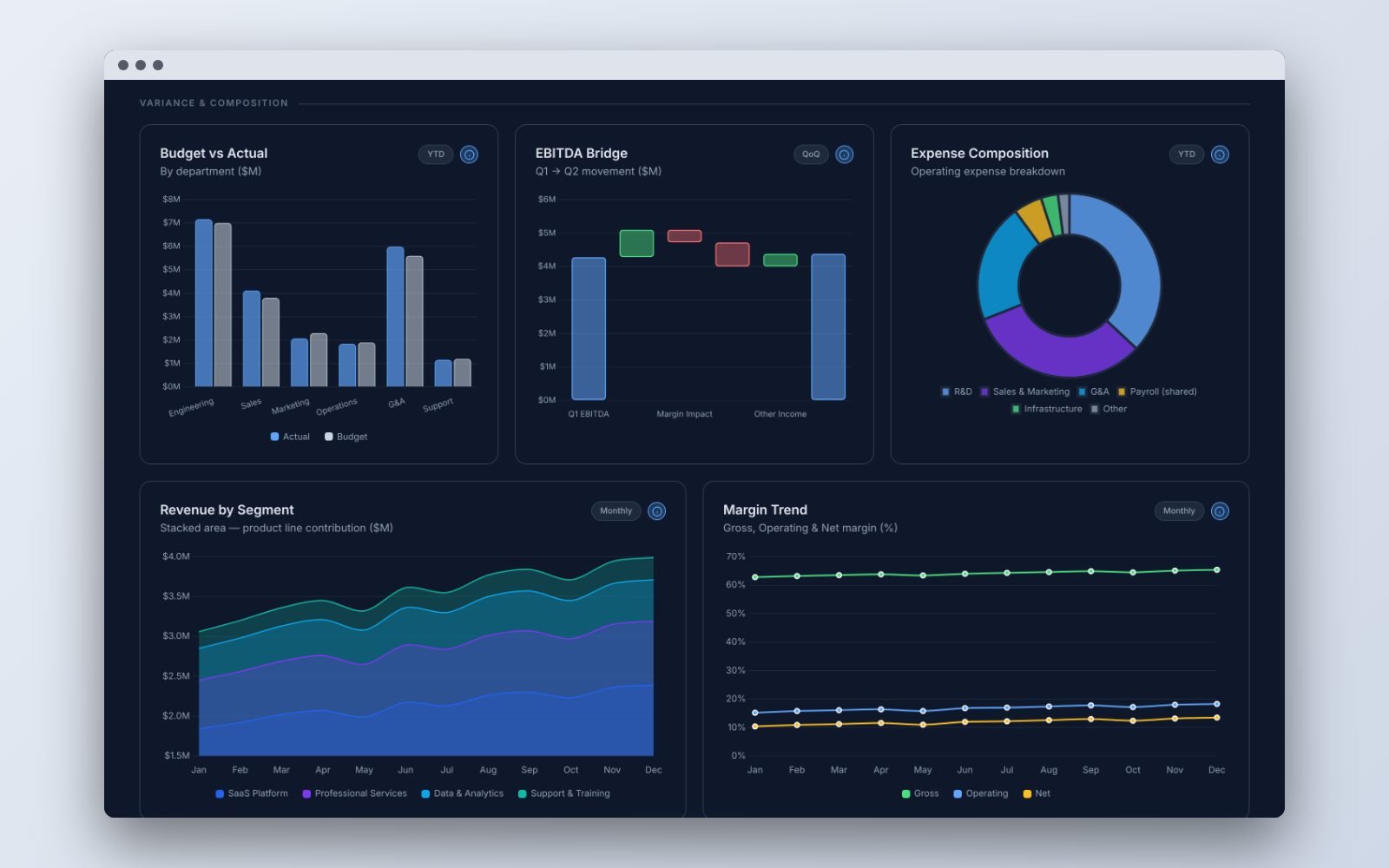Toggle Operating margin legend entry
1389x868 pixels.
click(x=981, y=793)
